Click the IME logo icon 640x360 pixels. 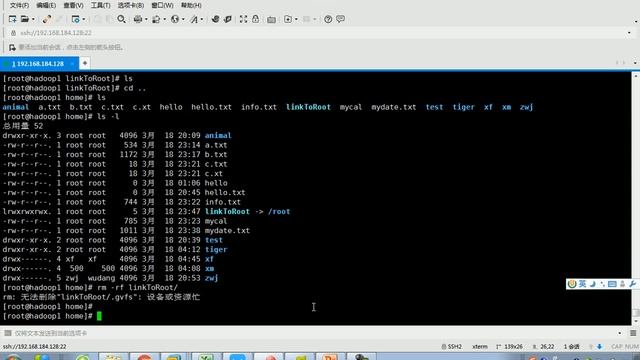[x=572, y=284]
